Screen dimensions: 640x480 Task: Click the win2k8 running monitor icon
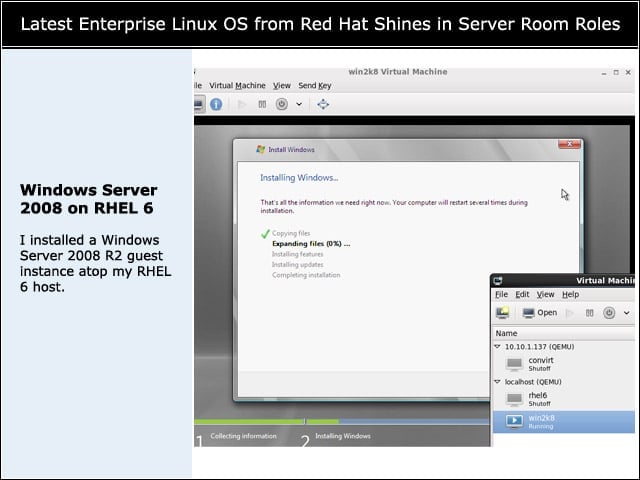point(514,421)
